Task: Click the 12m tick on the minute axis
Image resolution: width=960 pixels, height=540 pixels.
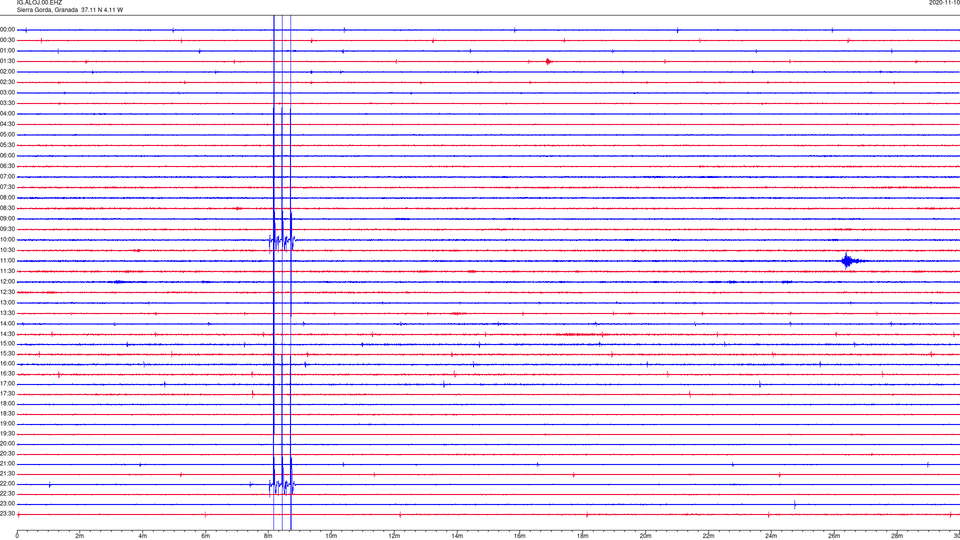Action: point(394,536)
